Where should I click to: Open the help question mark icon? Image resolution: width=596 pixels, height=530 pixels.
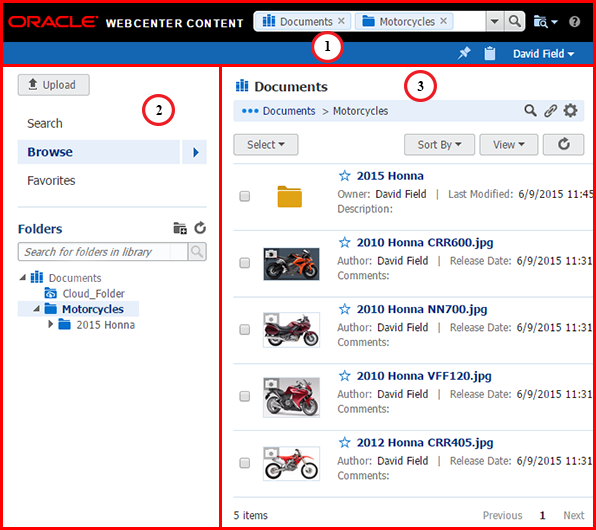(575, 22)
